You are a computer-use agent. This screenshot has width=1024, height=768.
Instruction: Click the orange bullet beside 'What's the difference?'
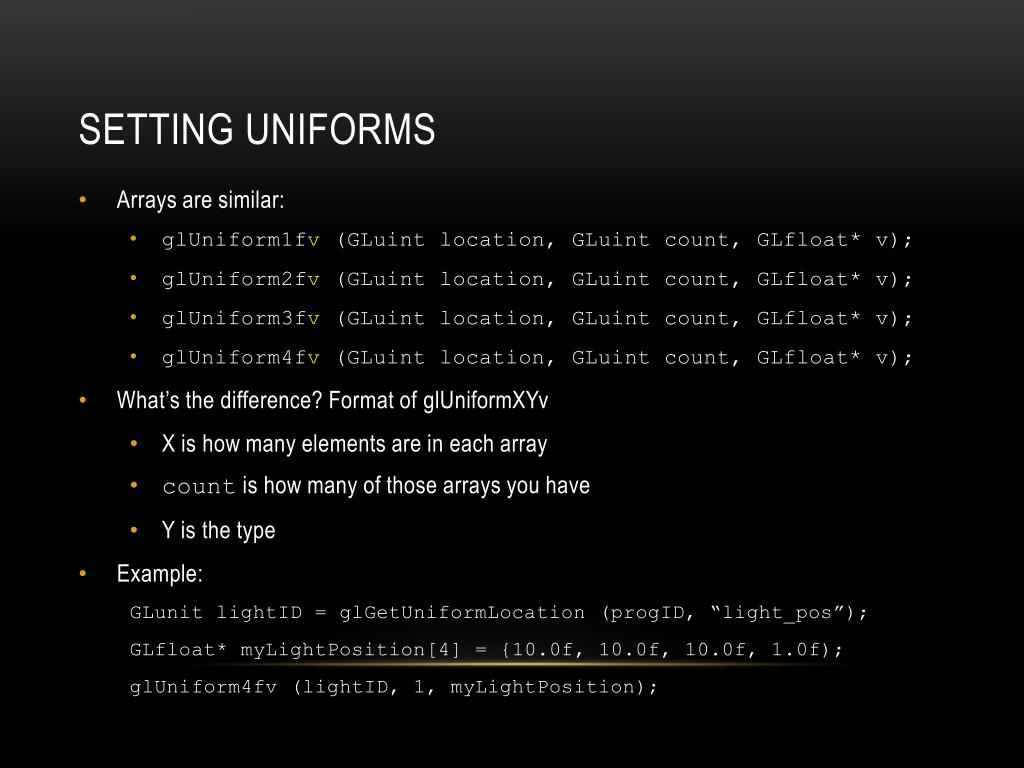tap(83, 400)
